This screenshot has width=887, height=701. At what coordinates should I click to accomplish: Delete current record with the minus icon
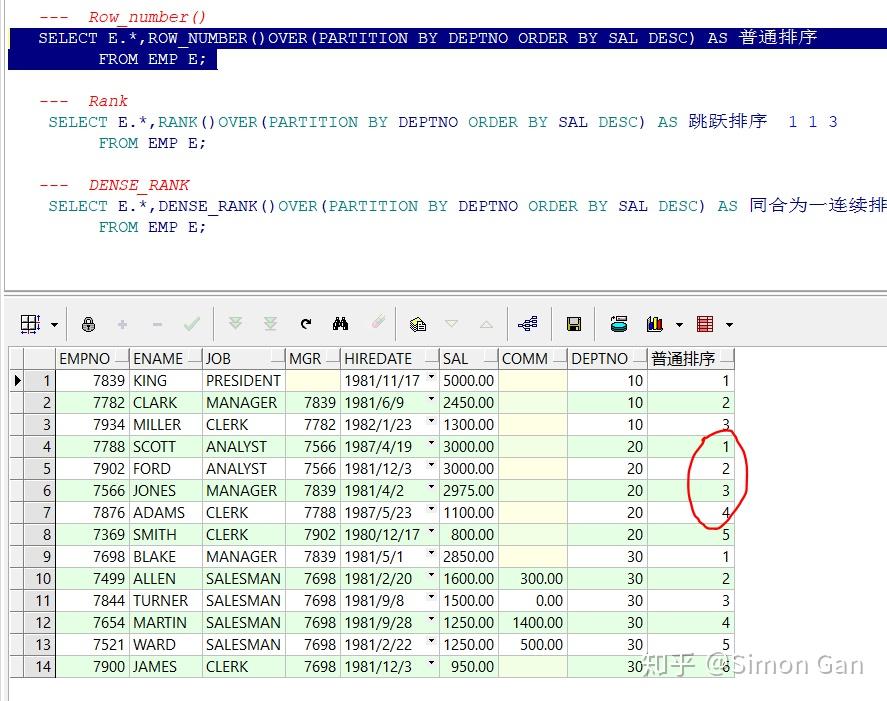click(x=157, y=323)
